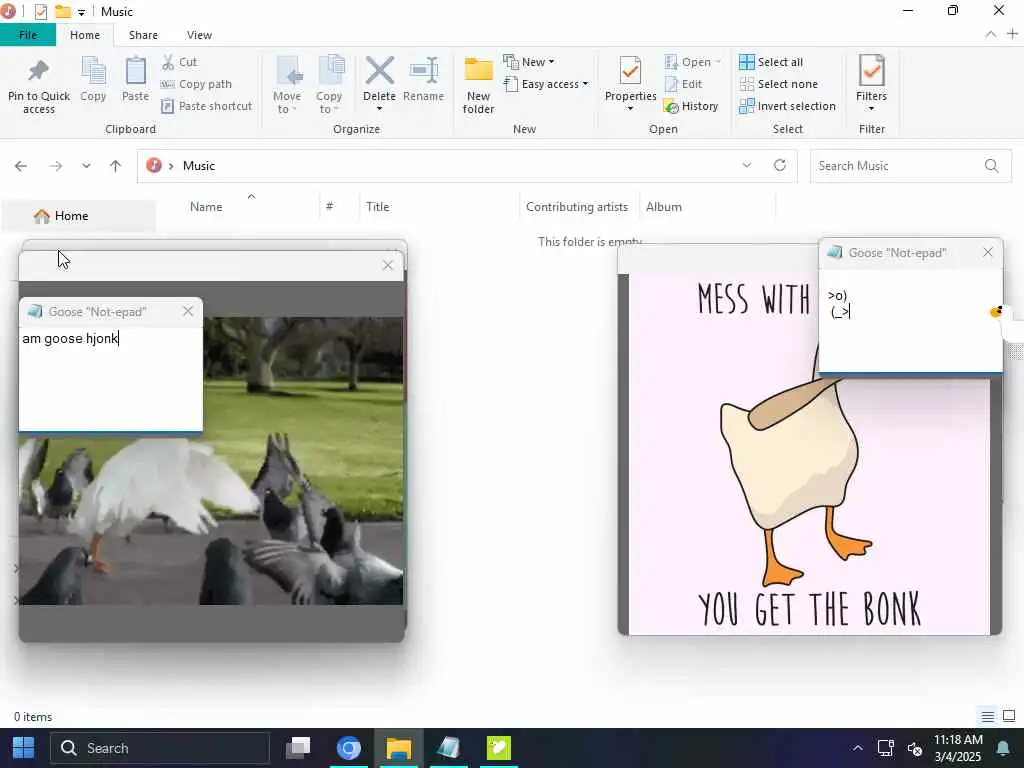Image resolution: width=1024 pixels, height=768 pixels.
Task: Open the notifications bell
Action: [x=1003, y=748]
